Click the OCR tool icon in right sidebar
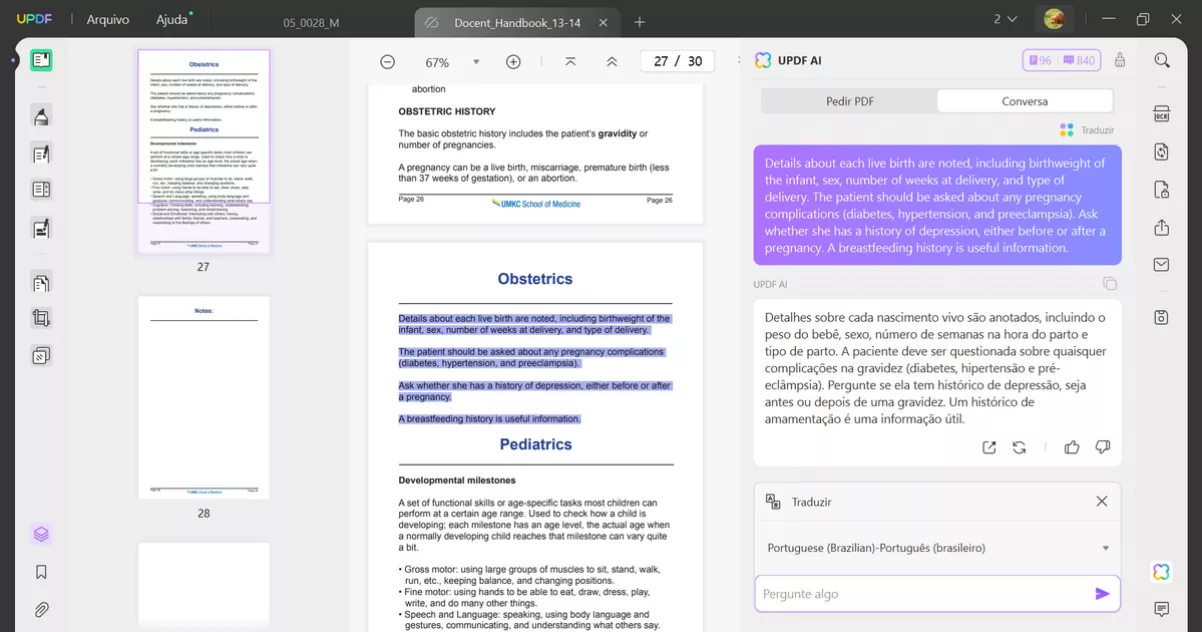Viewport: 1202px width, 632px height. coord(1161,114)
